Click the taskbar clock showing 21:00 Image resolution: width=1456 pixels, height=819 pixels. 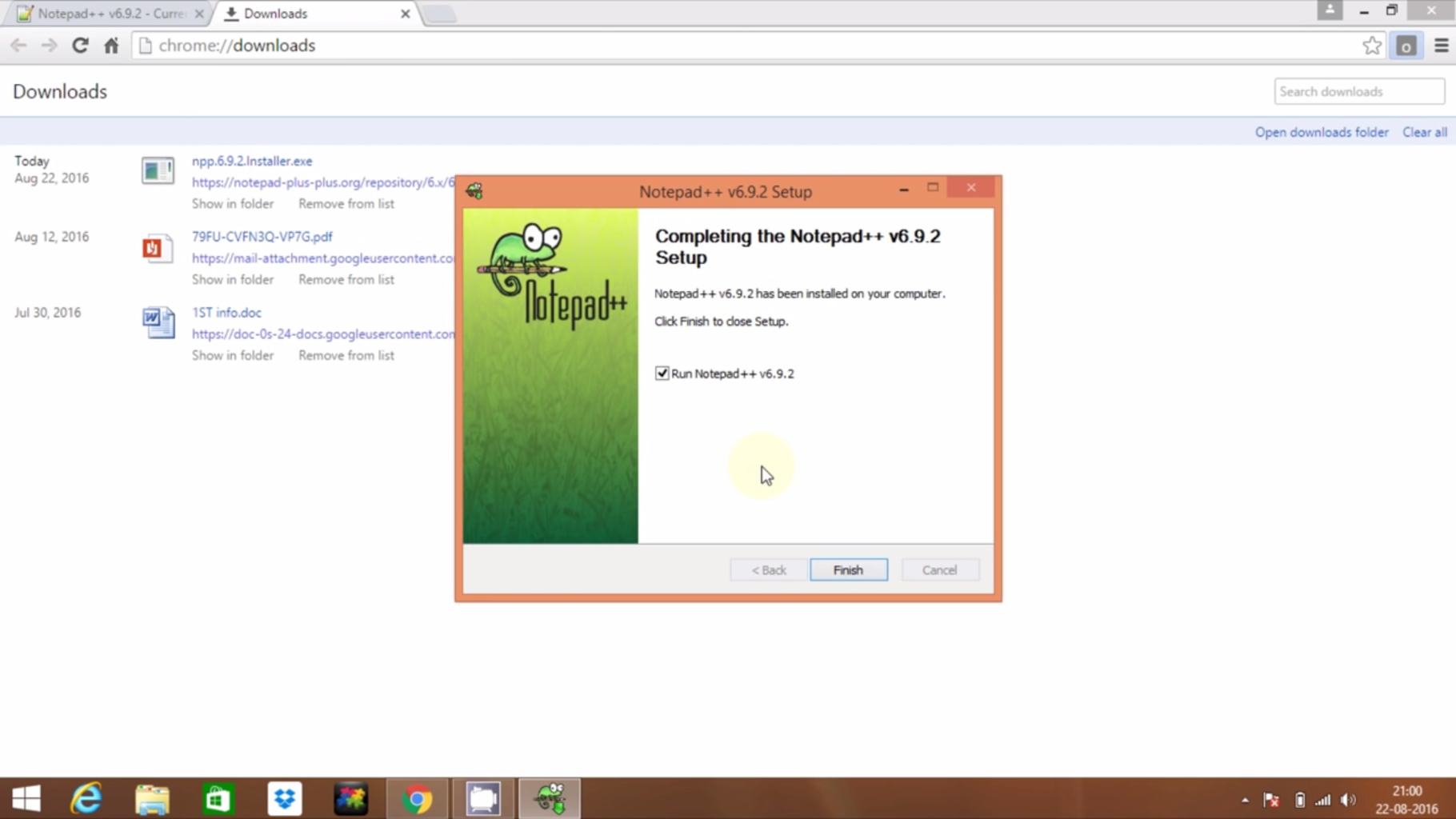pyautogui.click(x=1406, y=791)
